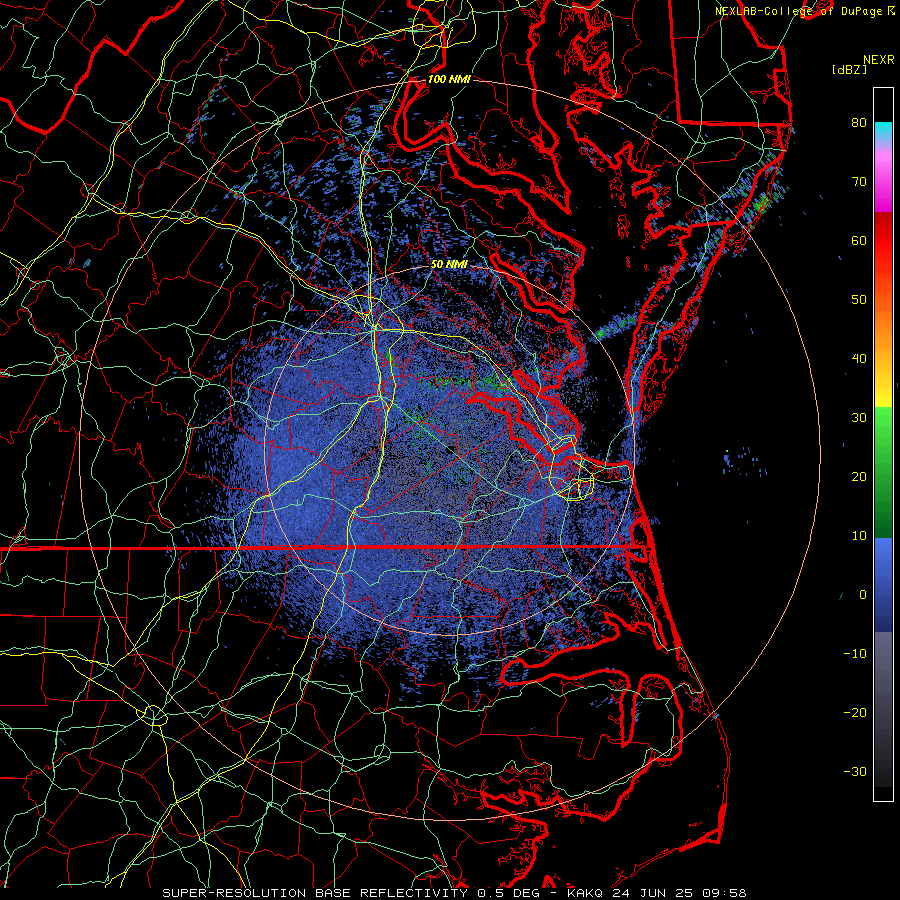Click the '100 NMI' range ring label
Viewport: 900px width, 900px height.
point(449,79)
